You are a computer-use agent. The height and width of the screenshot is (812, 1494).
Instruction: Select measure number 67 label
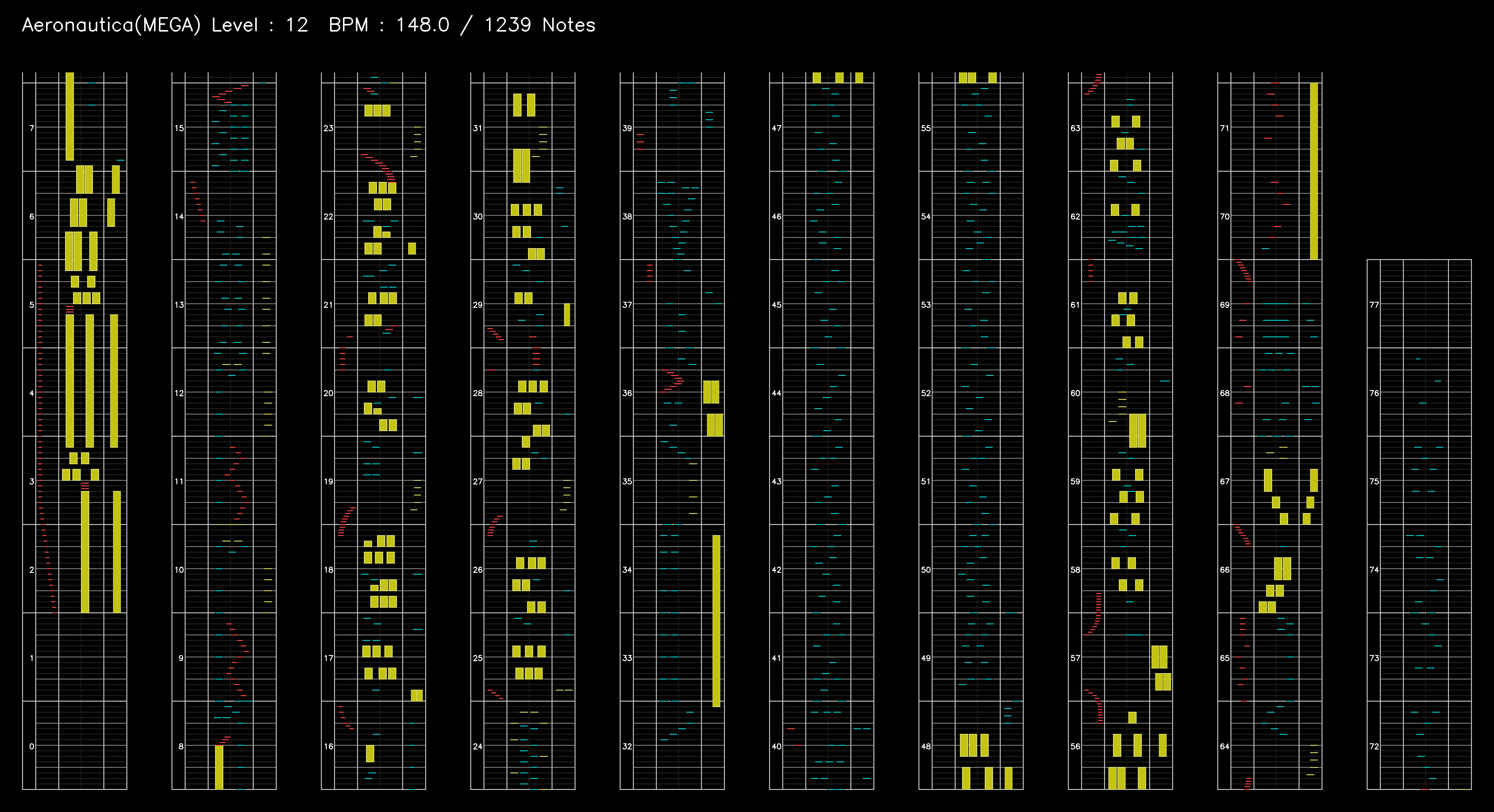[1224, 482]
